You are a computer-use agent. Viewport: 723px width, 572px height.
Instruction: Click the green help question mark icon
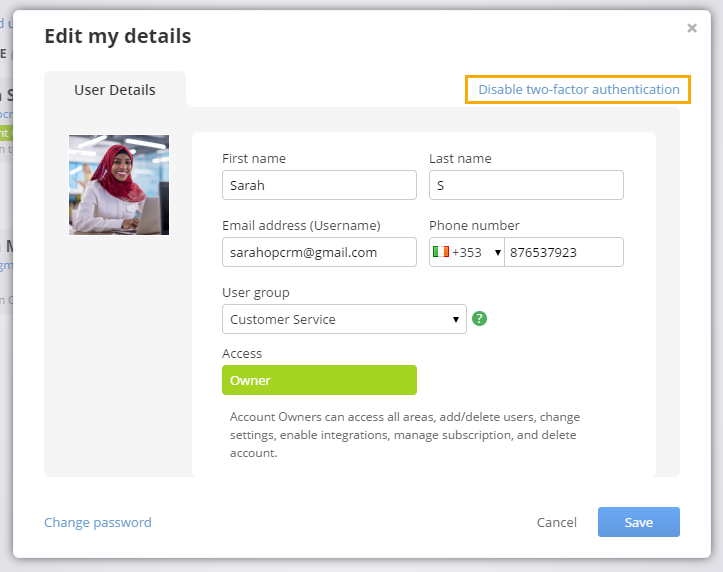[x=480, y=318]
